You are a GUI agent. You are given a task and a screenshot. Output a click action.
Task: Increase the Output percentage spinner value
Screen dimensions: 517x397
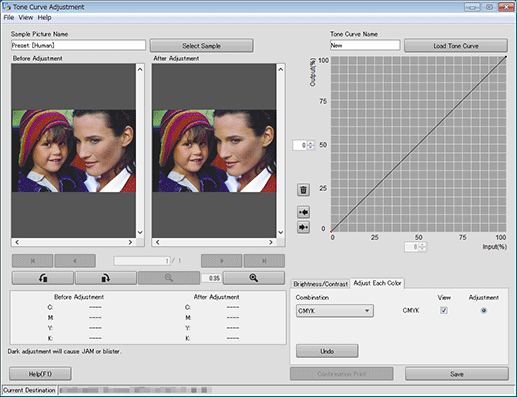coord(310,143)
